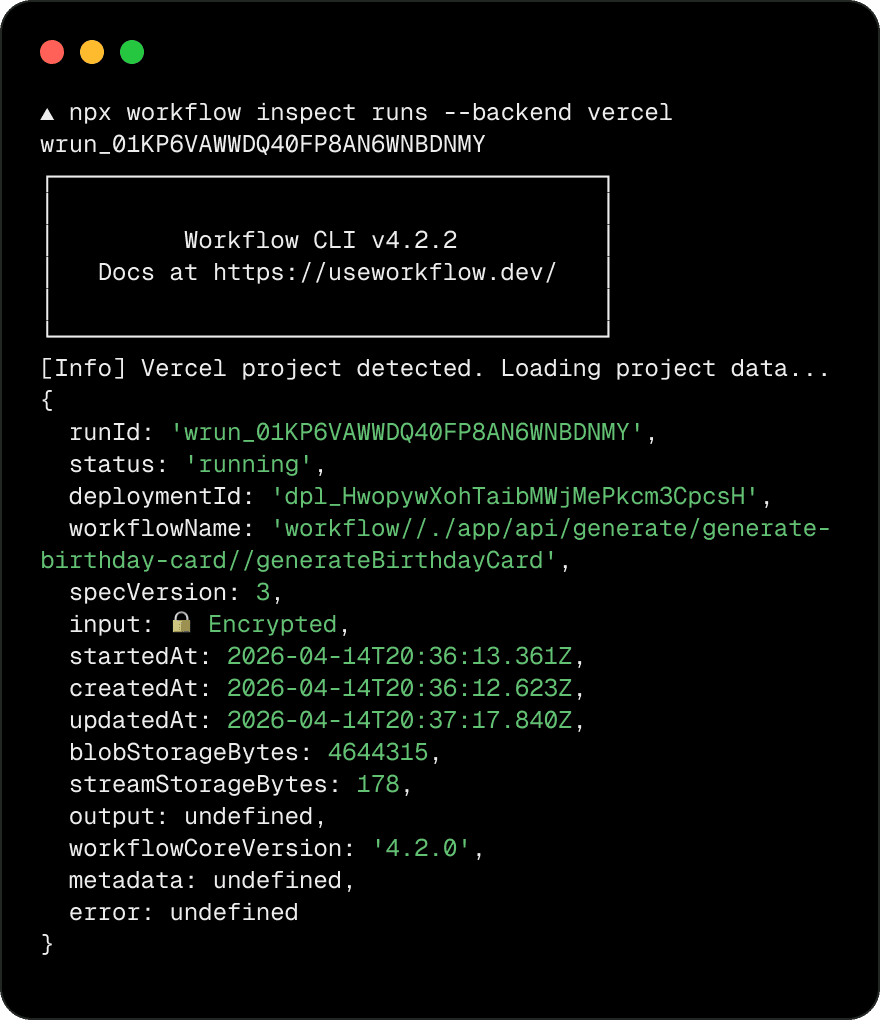Open the https://useworkflow.dev/ docs link
This screenshot has height=1020, width=880.
point(385,272)
